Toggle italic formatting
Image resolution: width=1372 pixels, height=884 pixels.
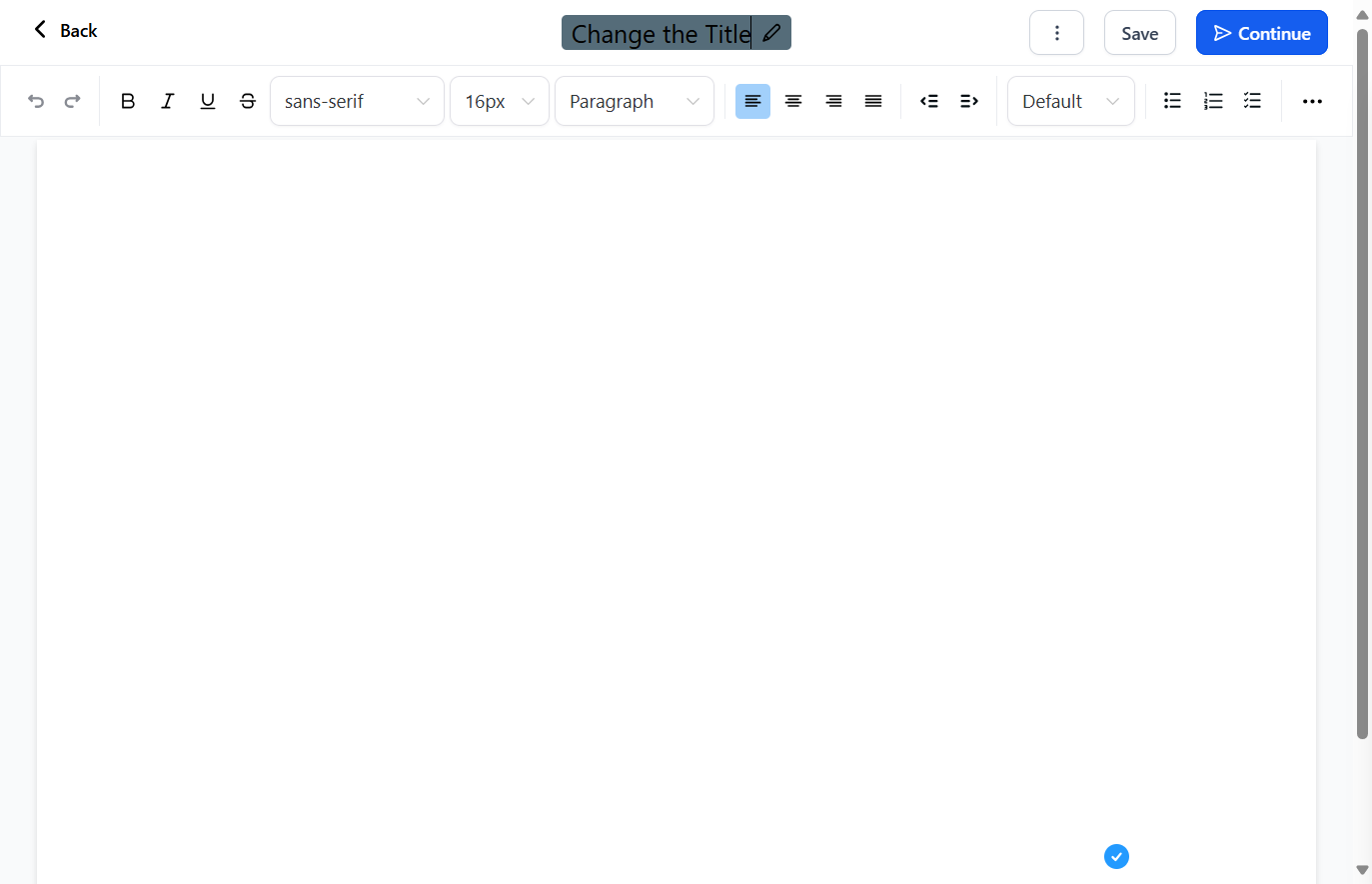[168, 101]
